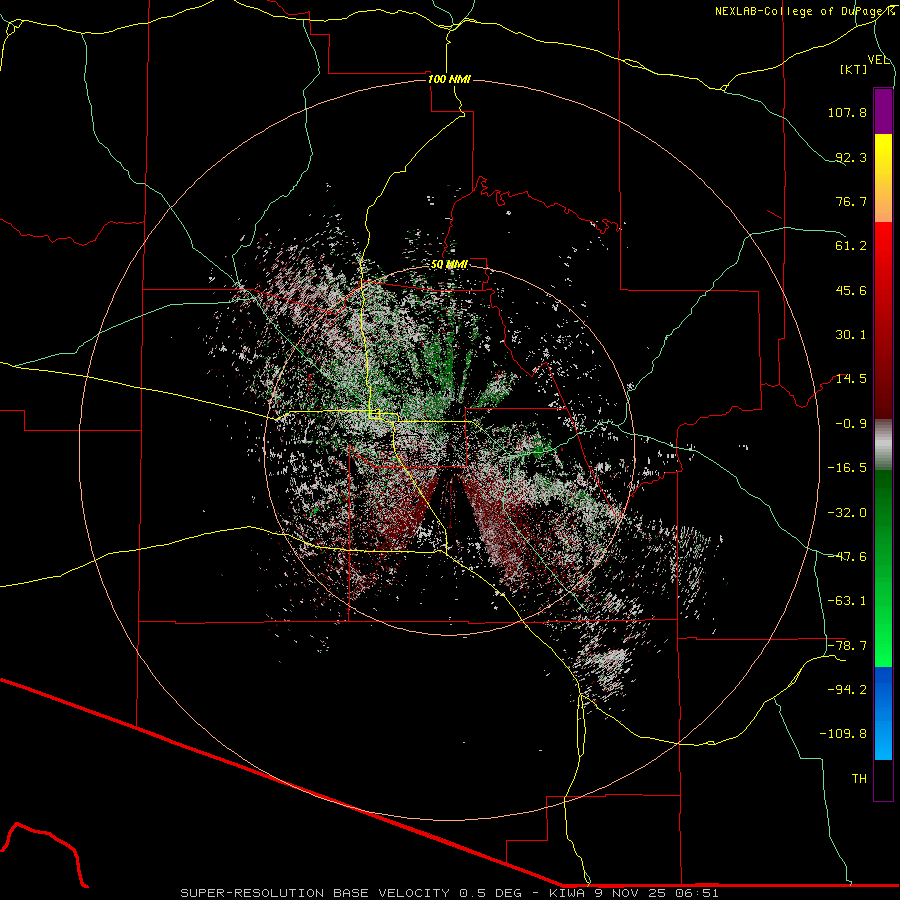This screenshot has height=900, width=900.
Task: Click the gray near-zero segment of the color bar
Action: tap(883, 444)
